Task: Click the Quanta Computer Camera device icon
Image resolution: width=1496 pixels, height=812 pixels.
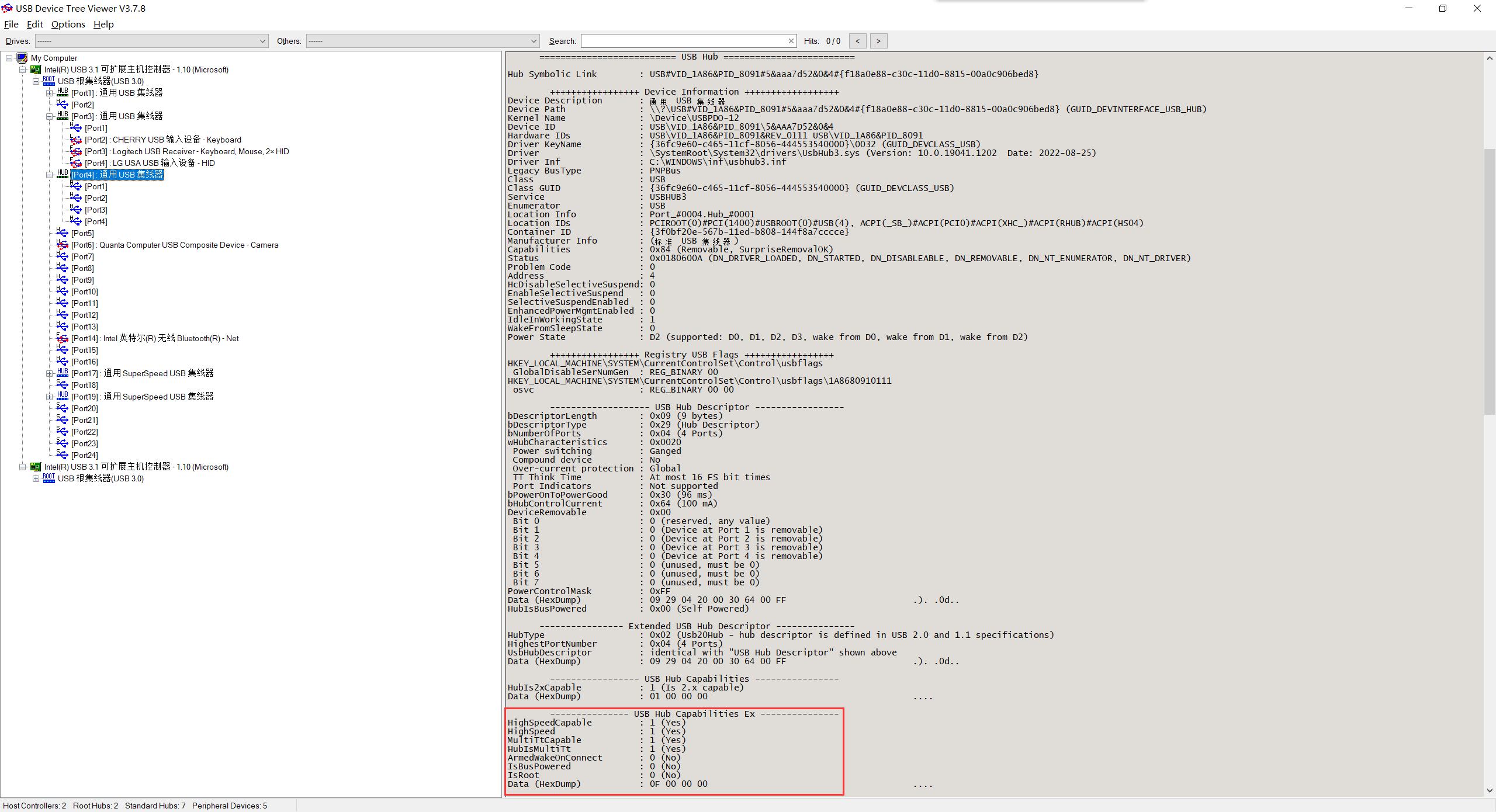Action: click(63, 245)
